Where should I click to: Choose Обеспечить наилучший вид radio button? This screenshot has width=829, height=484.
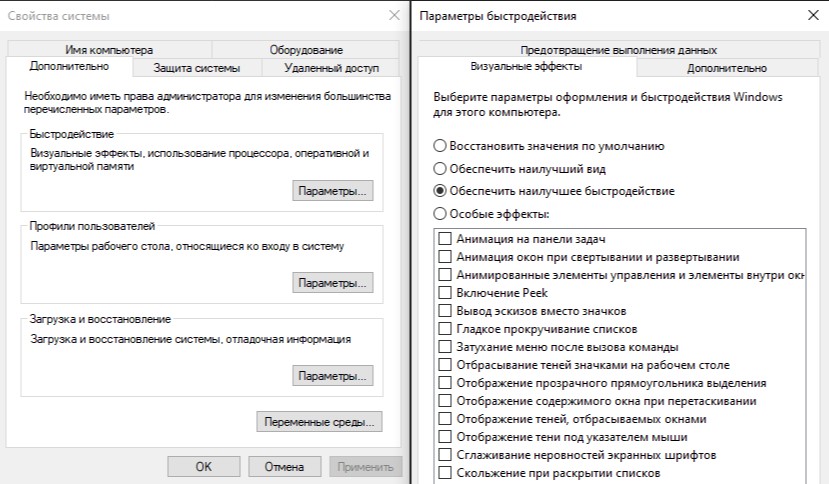[x=440, y=168]
